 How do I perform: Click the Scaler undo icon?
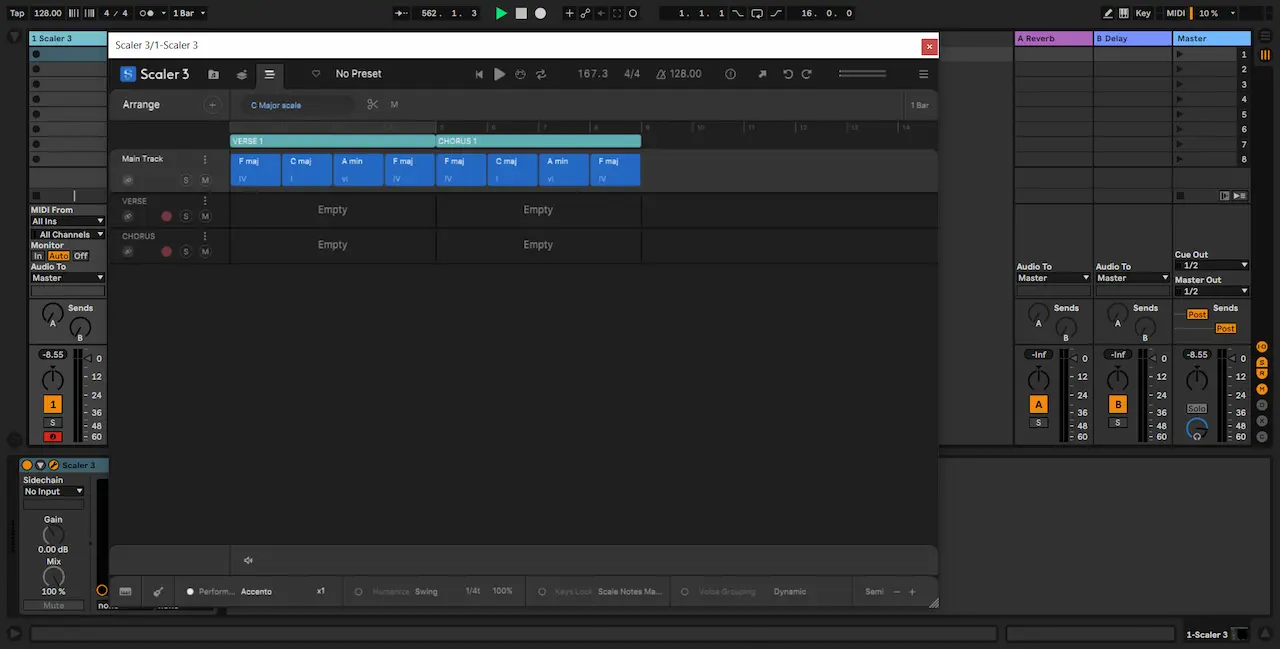788,74
